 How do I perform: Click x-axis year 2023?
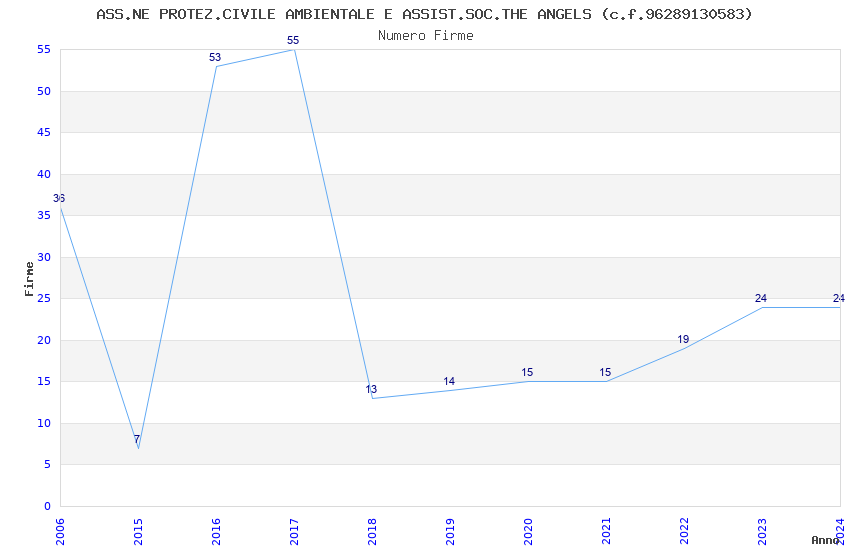pos(763,531)
